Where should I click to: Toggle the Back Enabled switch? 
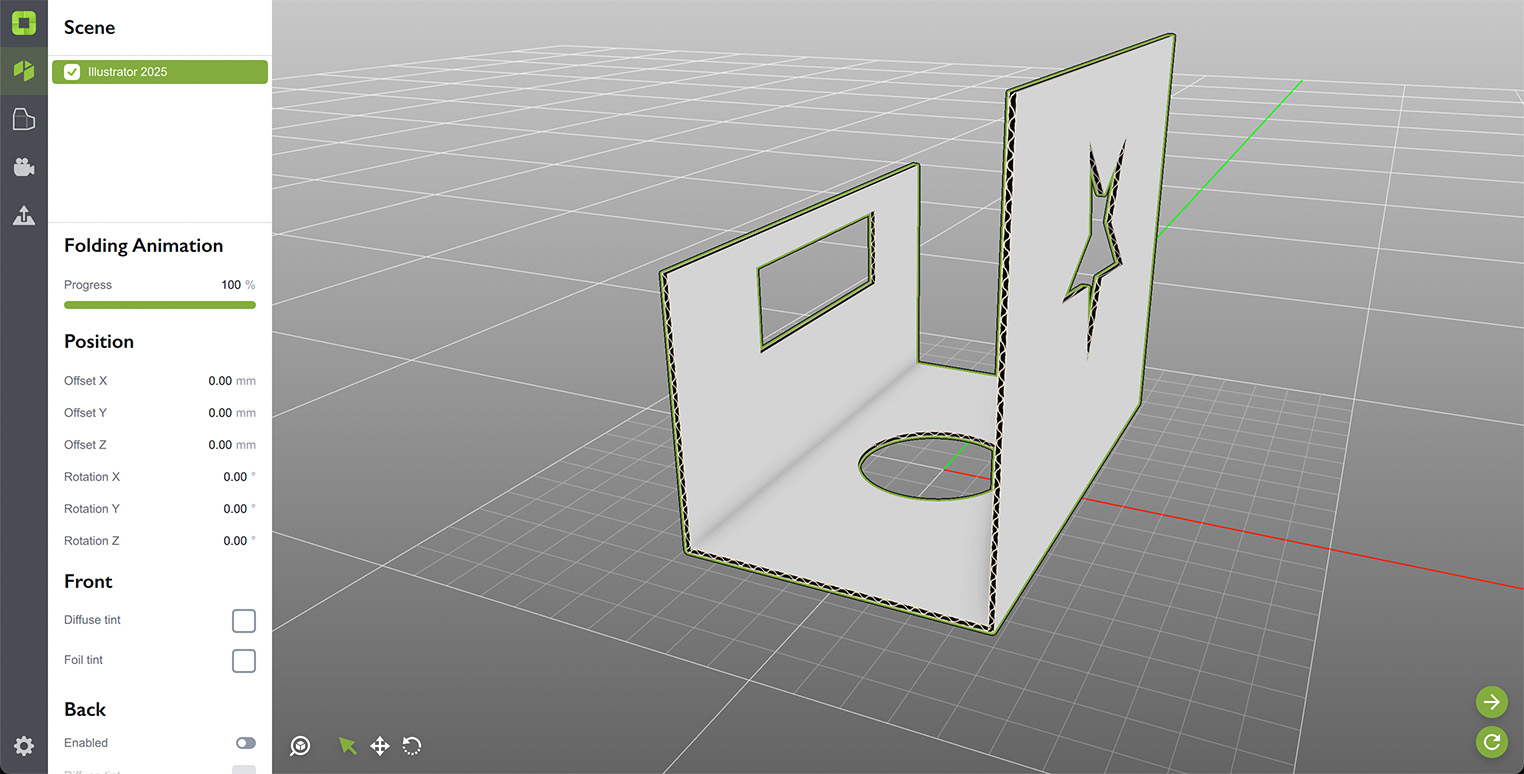pyautogui.click(x=245, y=743)
